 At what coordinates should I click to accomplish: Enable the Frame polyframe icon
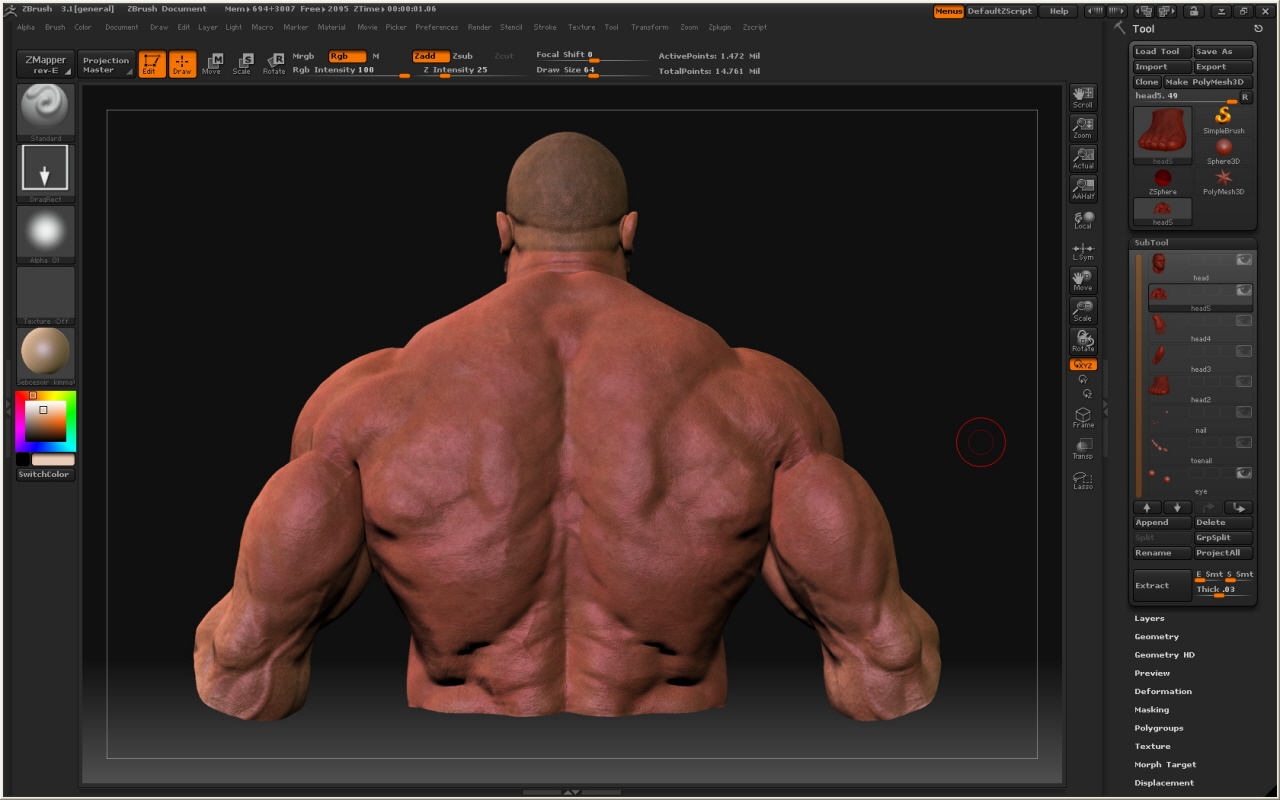tap(1083, 417)
